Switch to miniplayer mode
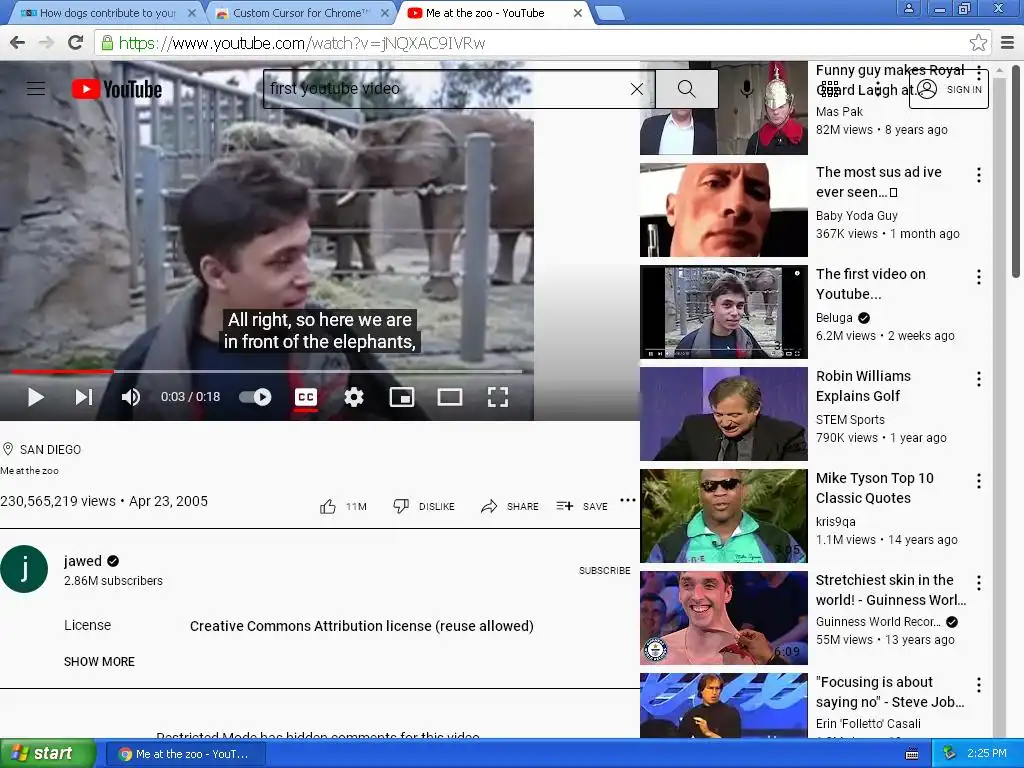Image resolution: width=1024 pixels, height=768 pixels. 402,397
